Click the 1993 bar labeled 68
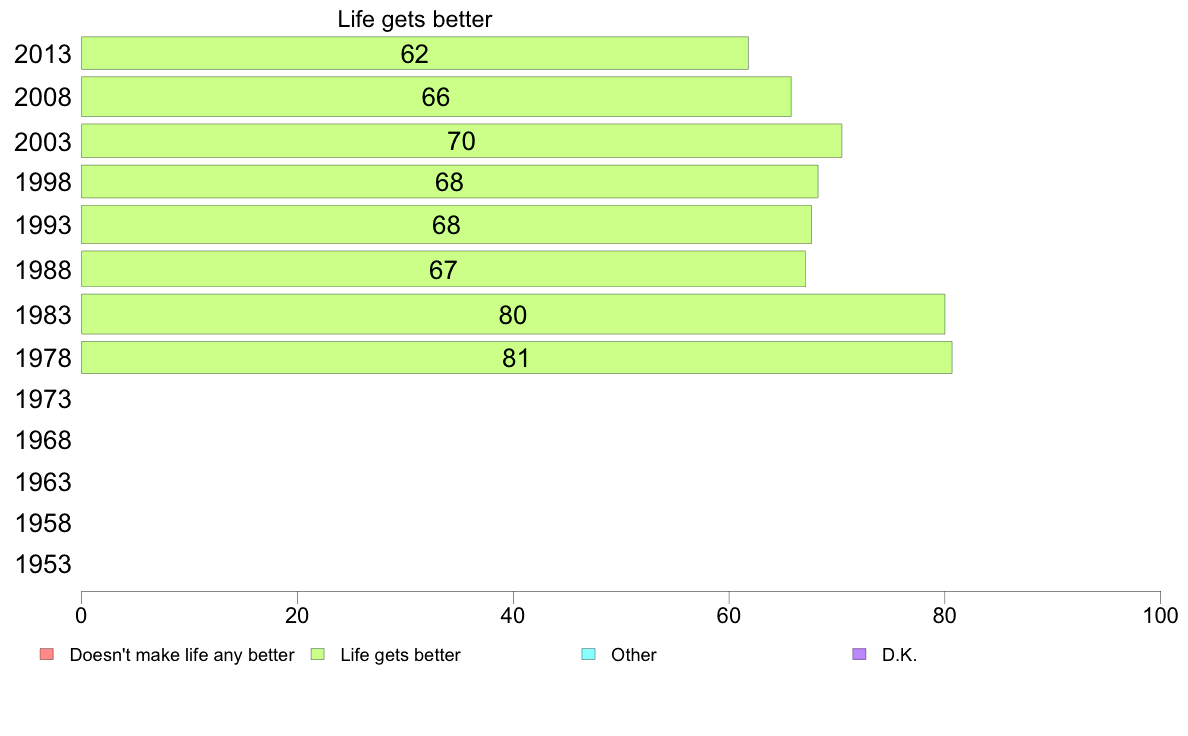The width and height of the screenshot is (1188, 736). point(446,224)
